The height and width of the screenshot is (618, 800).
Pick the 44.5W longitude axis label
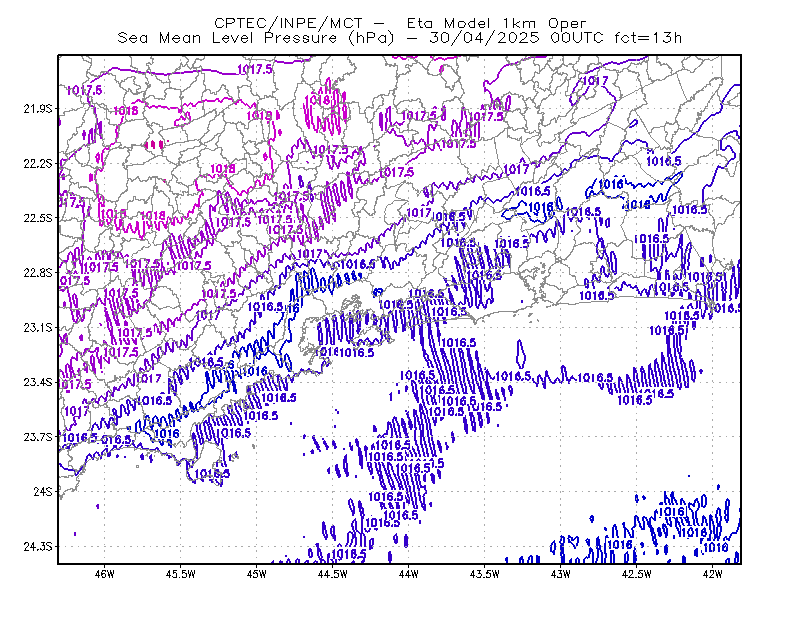click(x=333, y=574)
